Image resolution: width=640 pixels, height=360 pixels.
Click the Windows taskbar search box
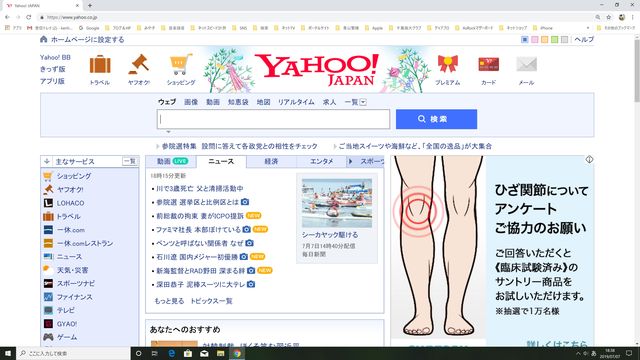(x=73, y=353)
